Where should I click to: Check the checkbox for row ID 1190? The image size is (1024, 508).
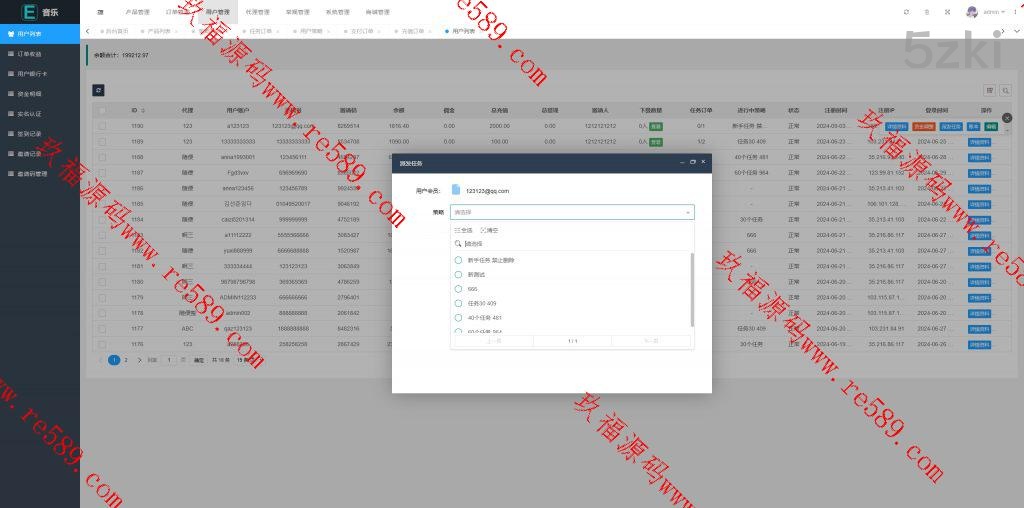click(102, 125)
